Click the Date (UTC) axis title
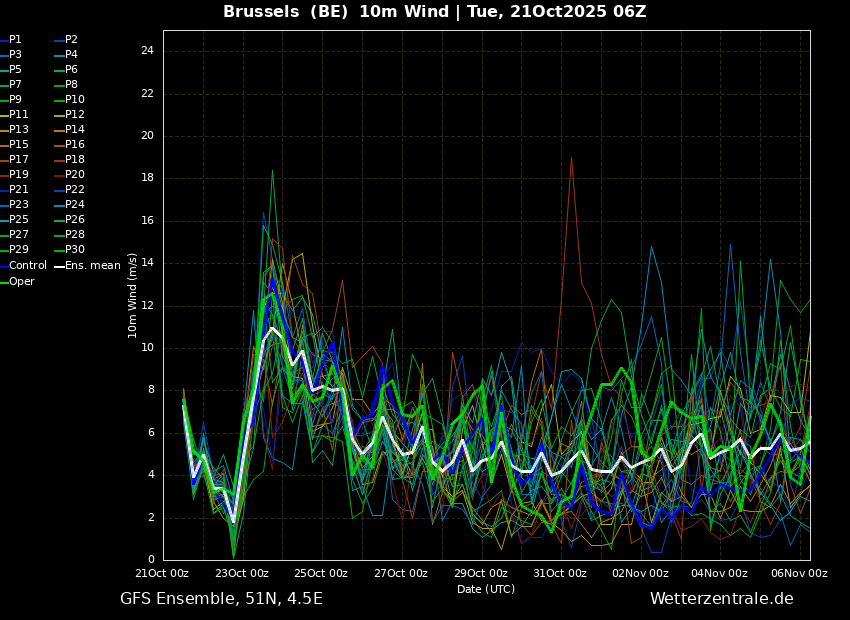Image resolution: width=850 pixels, height=620 pixels. 486,590
